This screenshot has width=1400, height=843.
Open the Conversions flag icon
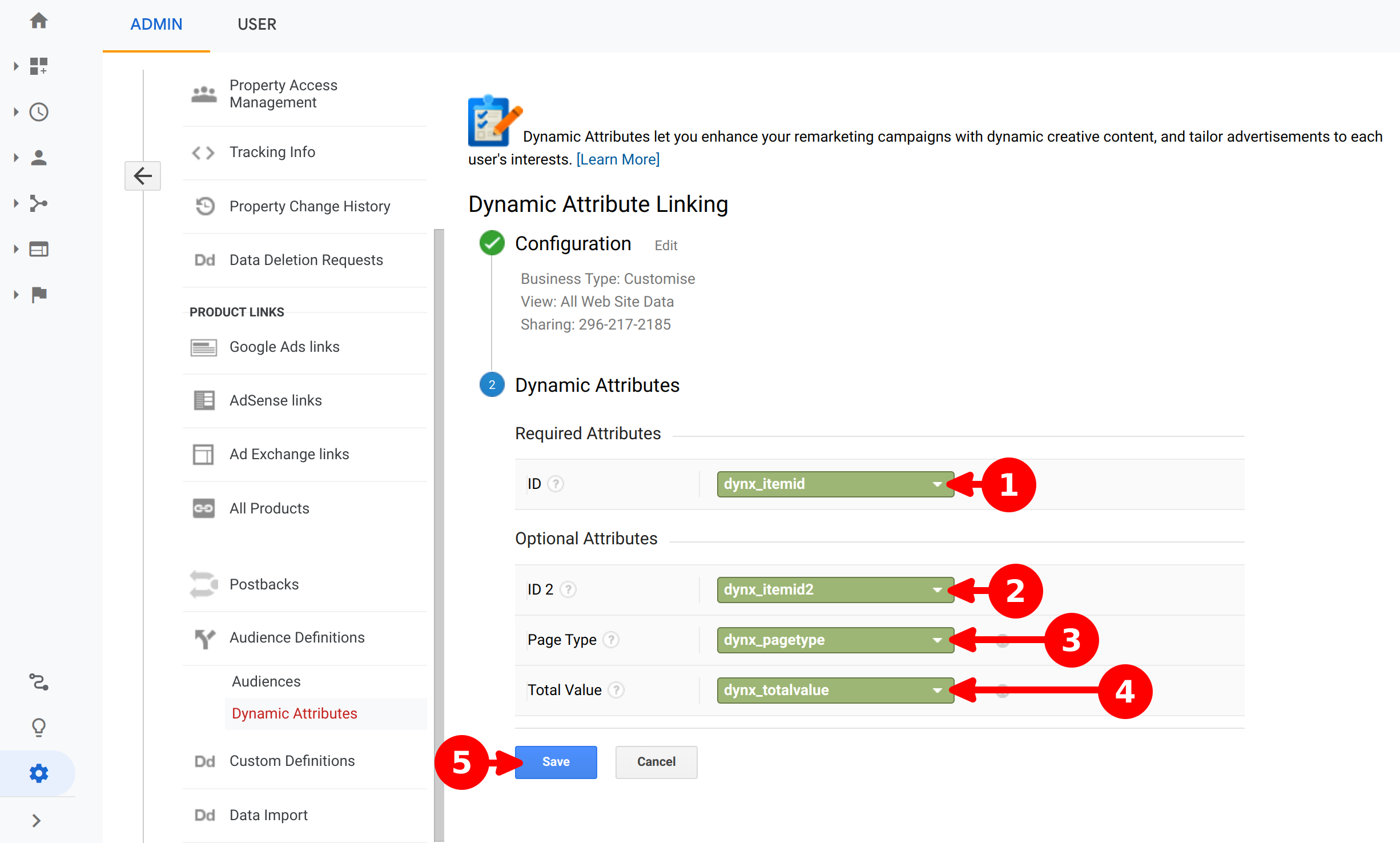point(39,295)
